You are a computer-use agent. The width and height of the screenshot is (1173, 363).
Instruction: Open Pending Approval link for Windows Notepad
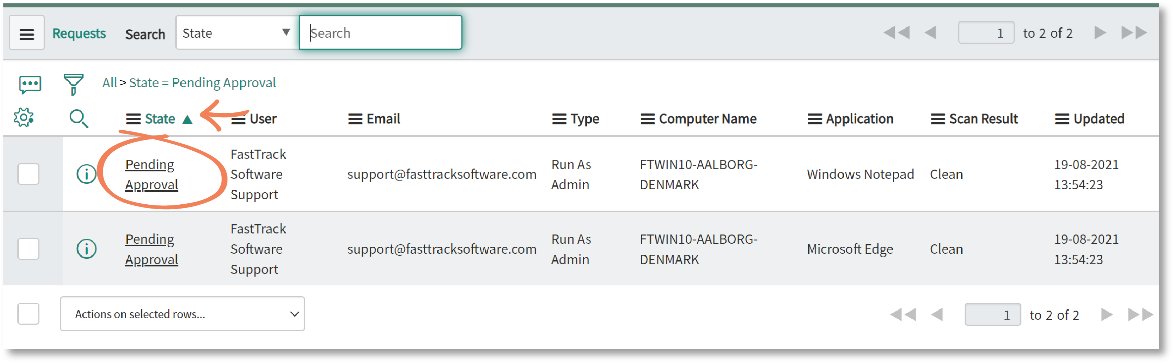[151, 174]
